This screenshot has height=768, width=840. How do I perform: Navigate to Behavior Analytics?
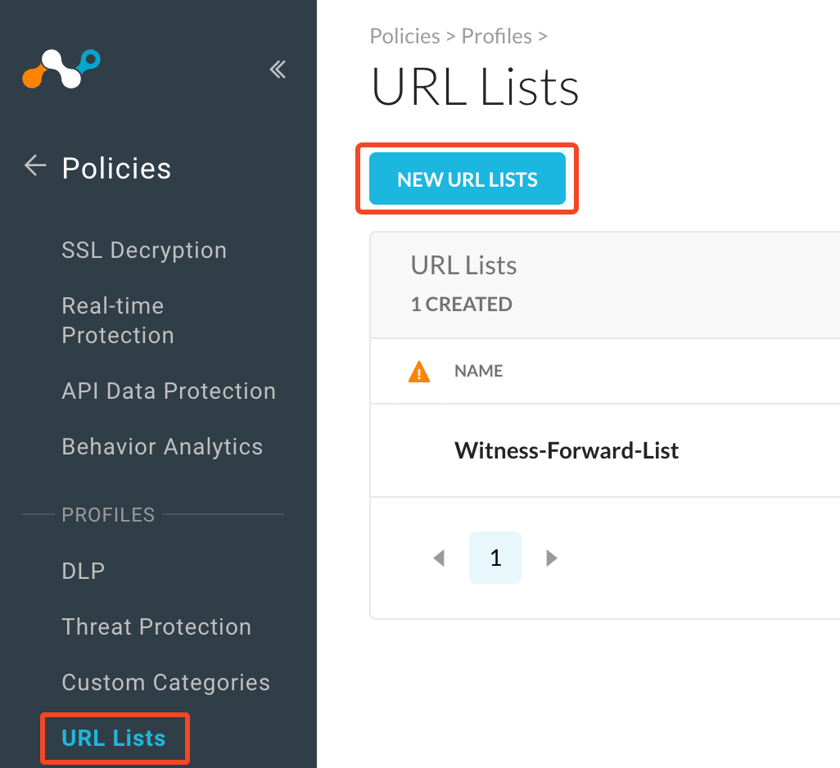(x=162, y=447)
